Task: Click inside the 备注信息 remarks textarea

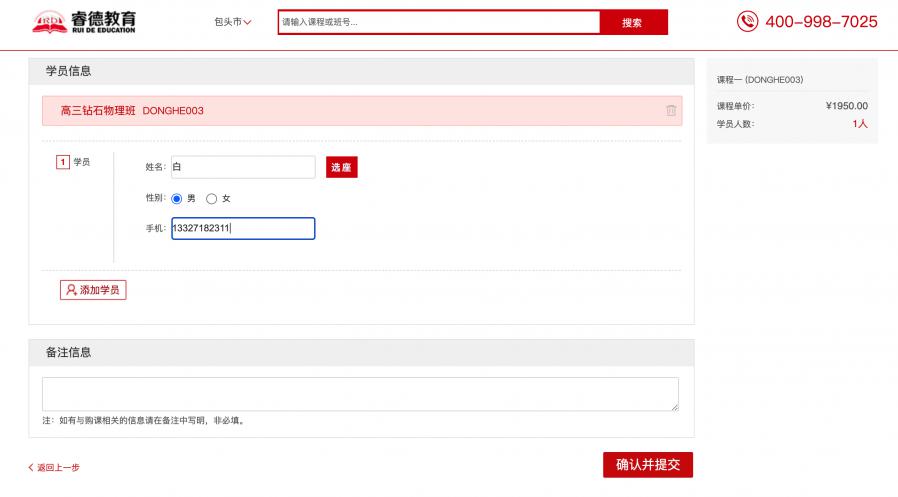Action: (x=359, y=394)
